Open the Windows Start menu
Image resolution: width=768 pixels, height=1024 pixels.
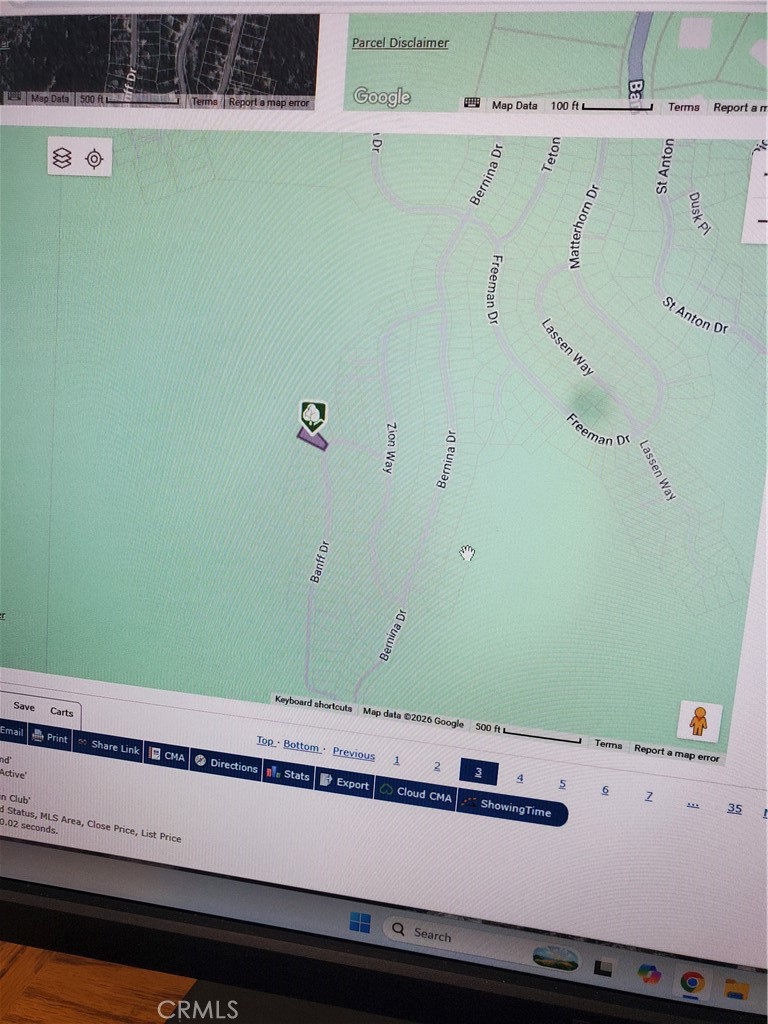click(x=360, y=922)
